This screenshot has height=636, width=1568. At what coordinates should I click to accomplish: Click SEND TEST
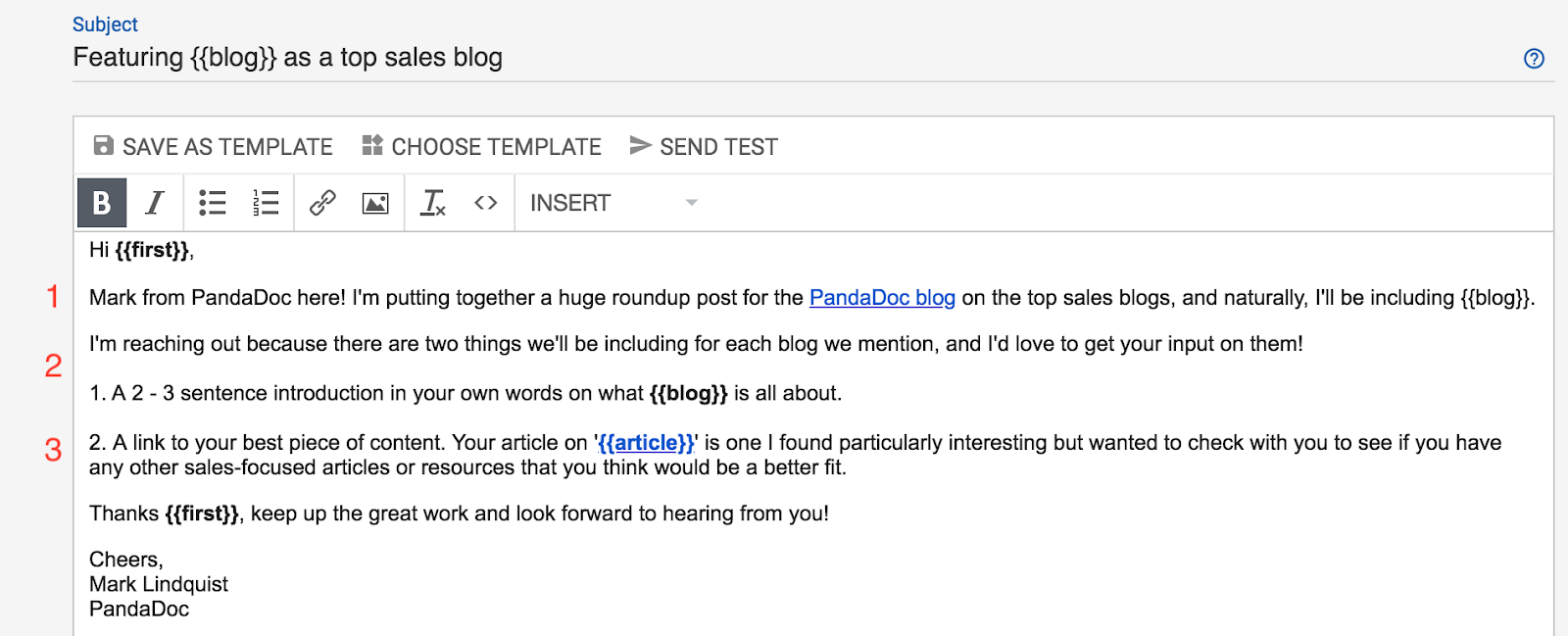[x=718, y=147]
